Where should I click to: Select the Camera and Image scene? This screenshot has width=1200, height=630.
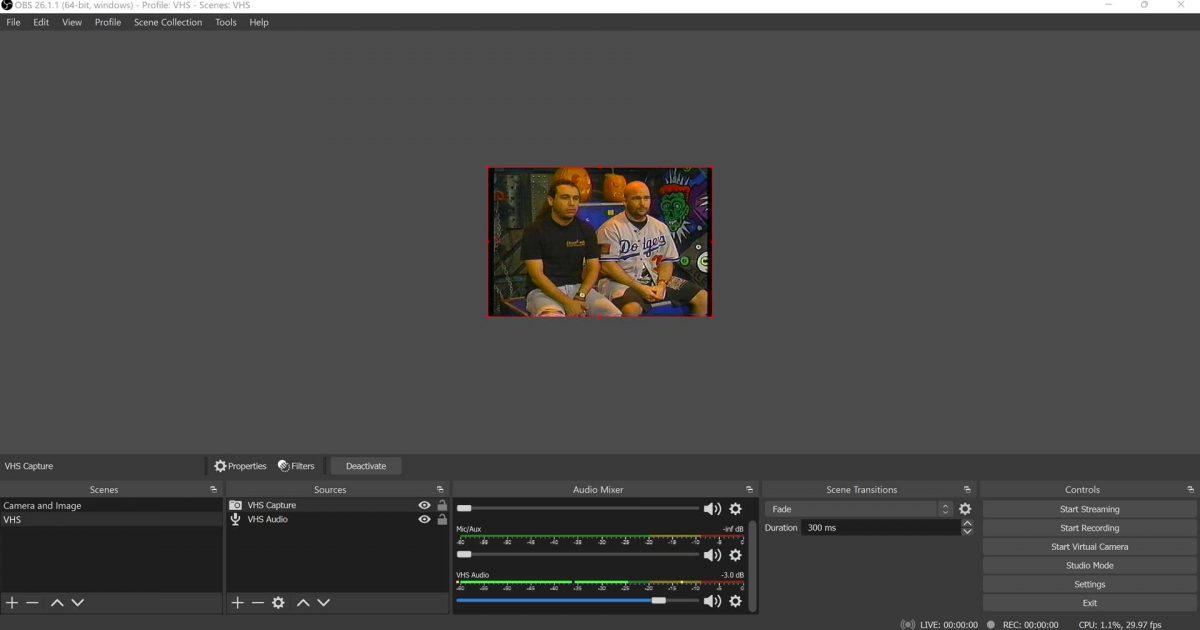42,506
